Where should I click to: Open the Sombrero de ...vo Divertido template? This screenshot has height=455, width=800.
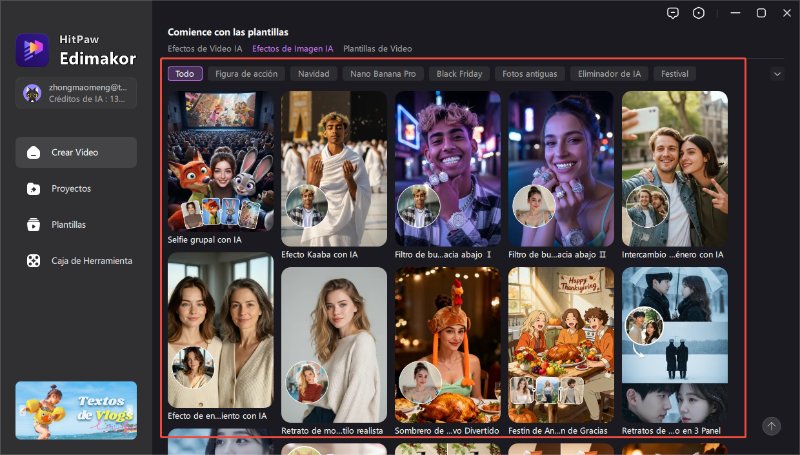[x=447, y=345]
